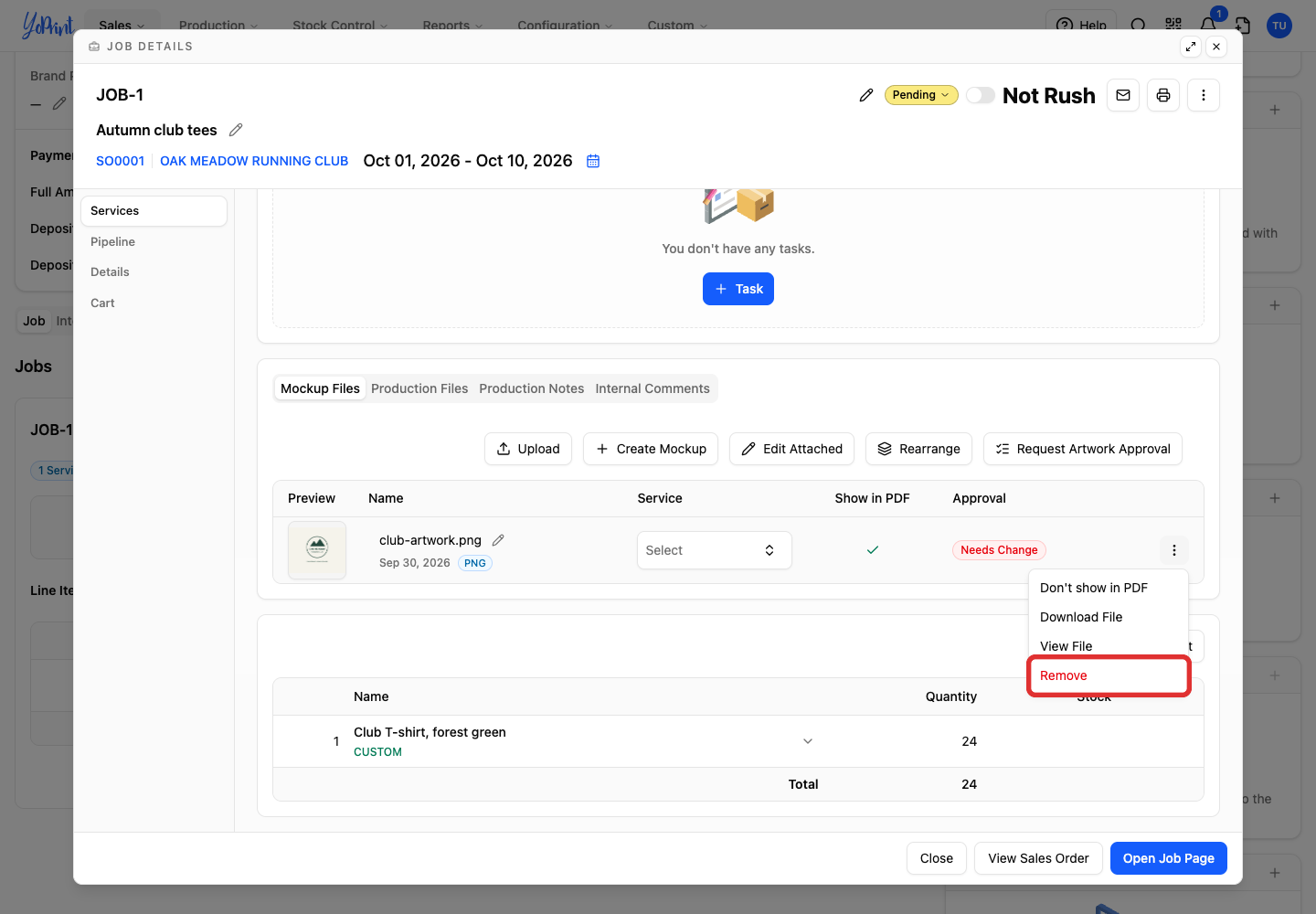The width and height of the screenshot is (1316, 914).
Task: Click the Rearrange button
Action: tap(918, 449)
